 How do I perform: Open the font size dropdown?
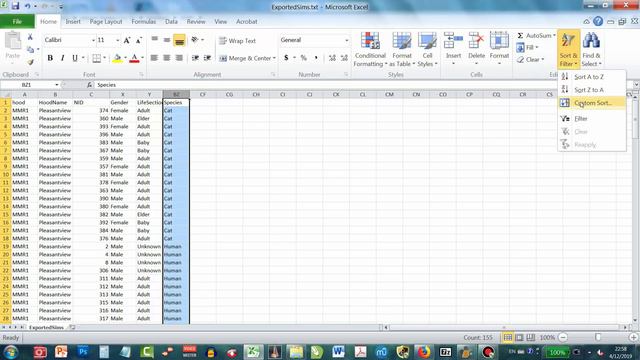[118, 40]
